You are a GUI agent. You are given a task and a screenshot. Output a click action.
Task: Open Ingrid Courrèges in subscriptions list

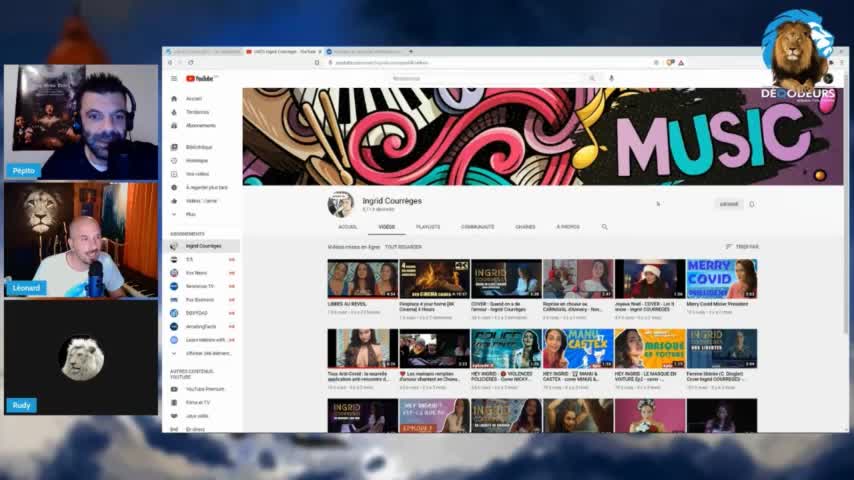coord(203,246)
